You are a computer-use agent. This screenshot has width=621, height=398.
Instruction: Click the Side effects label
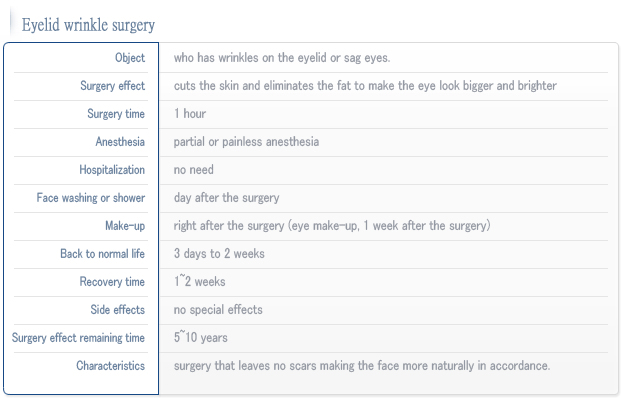118,310
